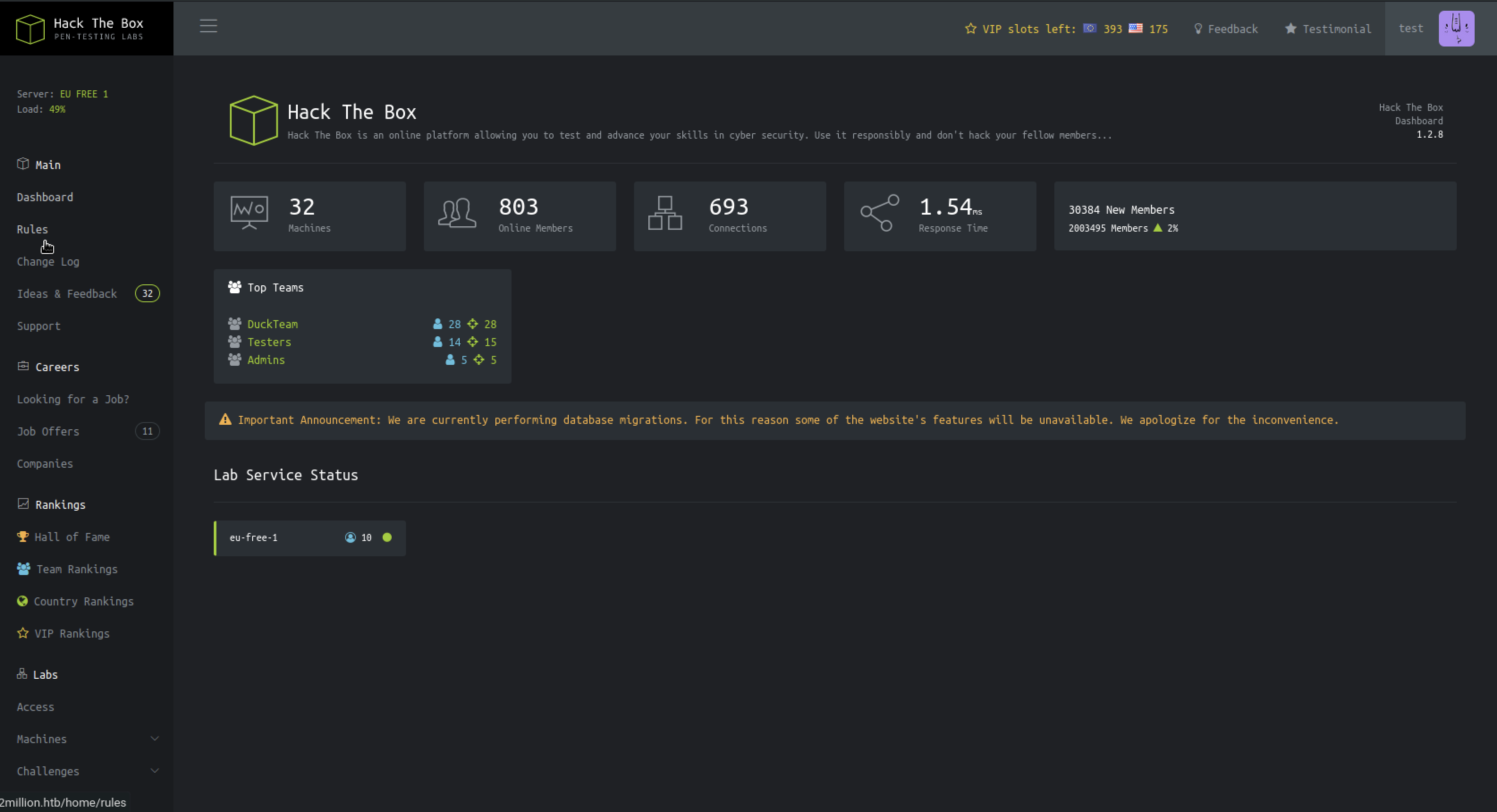Click the Load 49% value

57,109
